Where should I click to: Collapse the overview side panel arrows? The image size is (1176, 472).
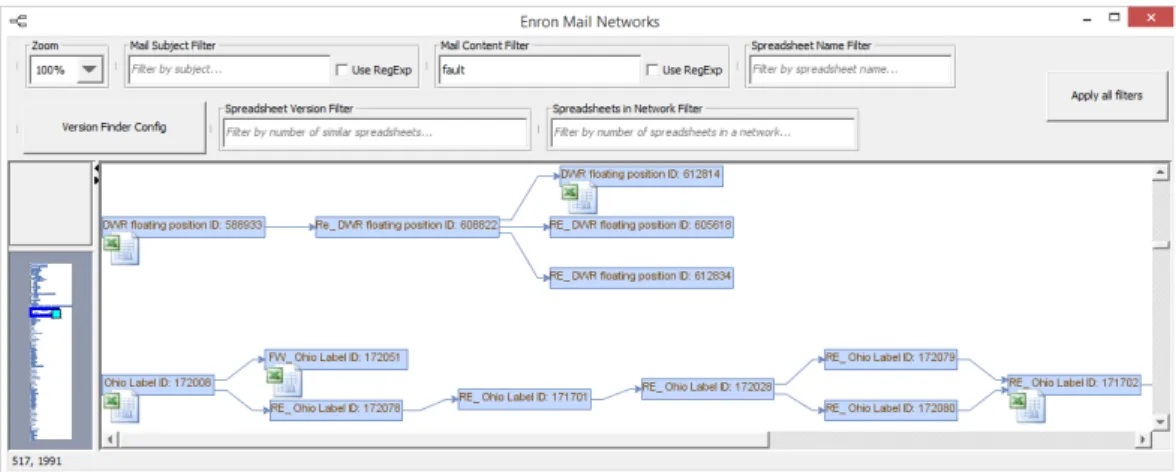(x=97, y=173)
